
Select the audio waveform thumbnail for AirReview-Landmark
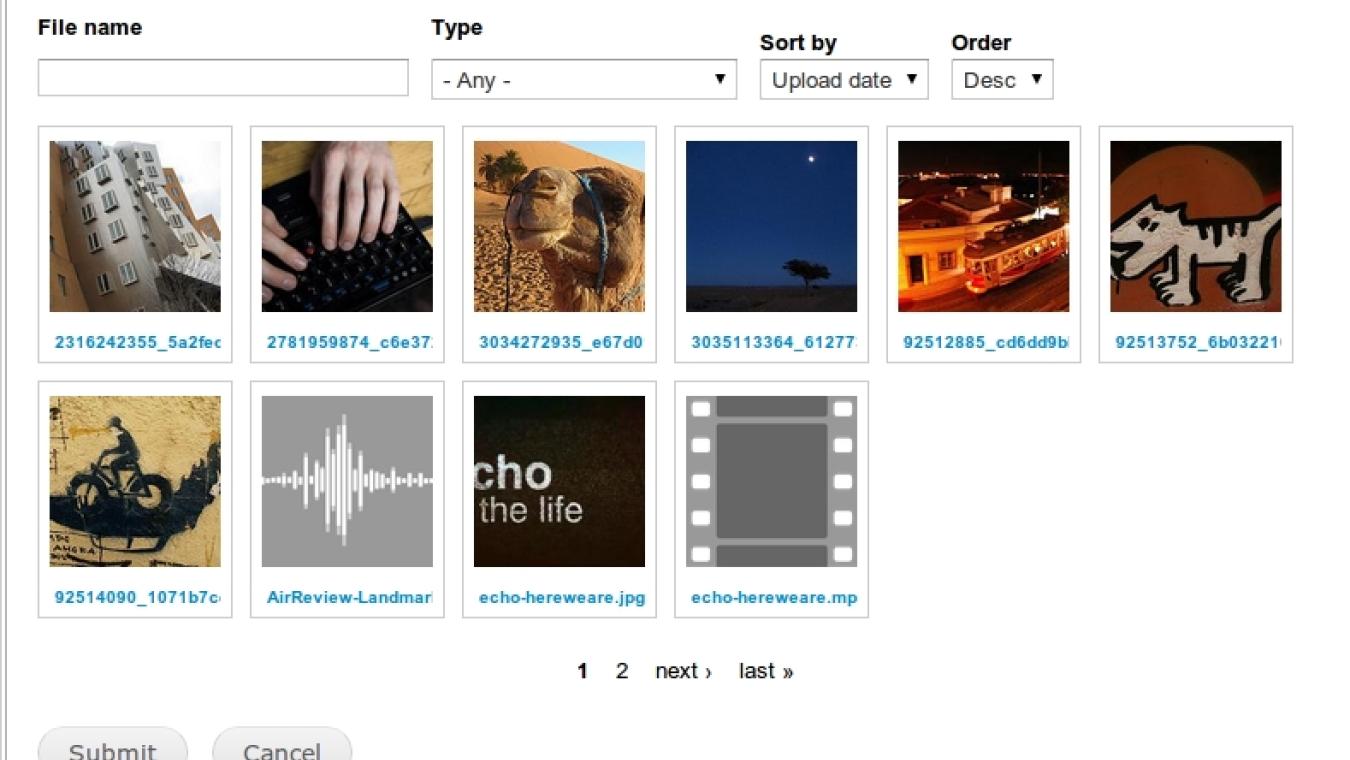coord(347,481)
